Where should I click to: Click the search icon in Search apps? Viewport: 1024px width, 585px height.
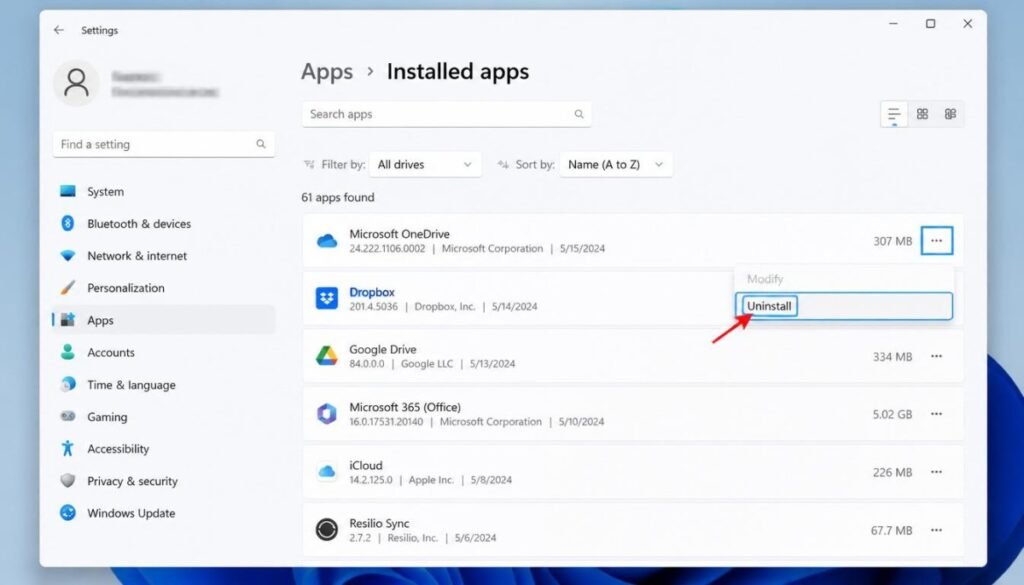[579, 114]
